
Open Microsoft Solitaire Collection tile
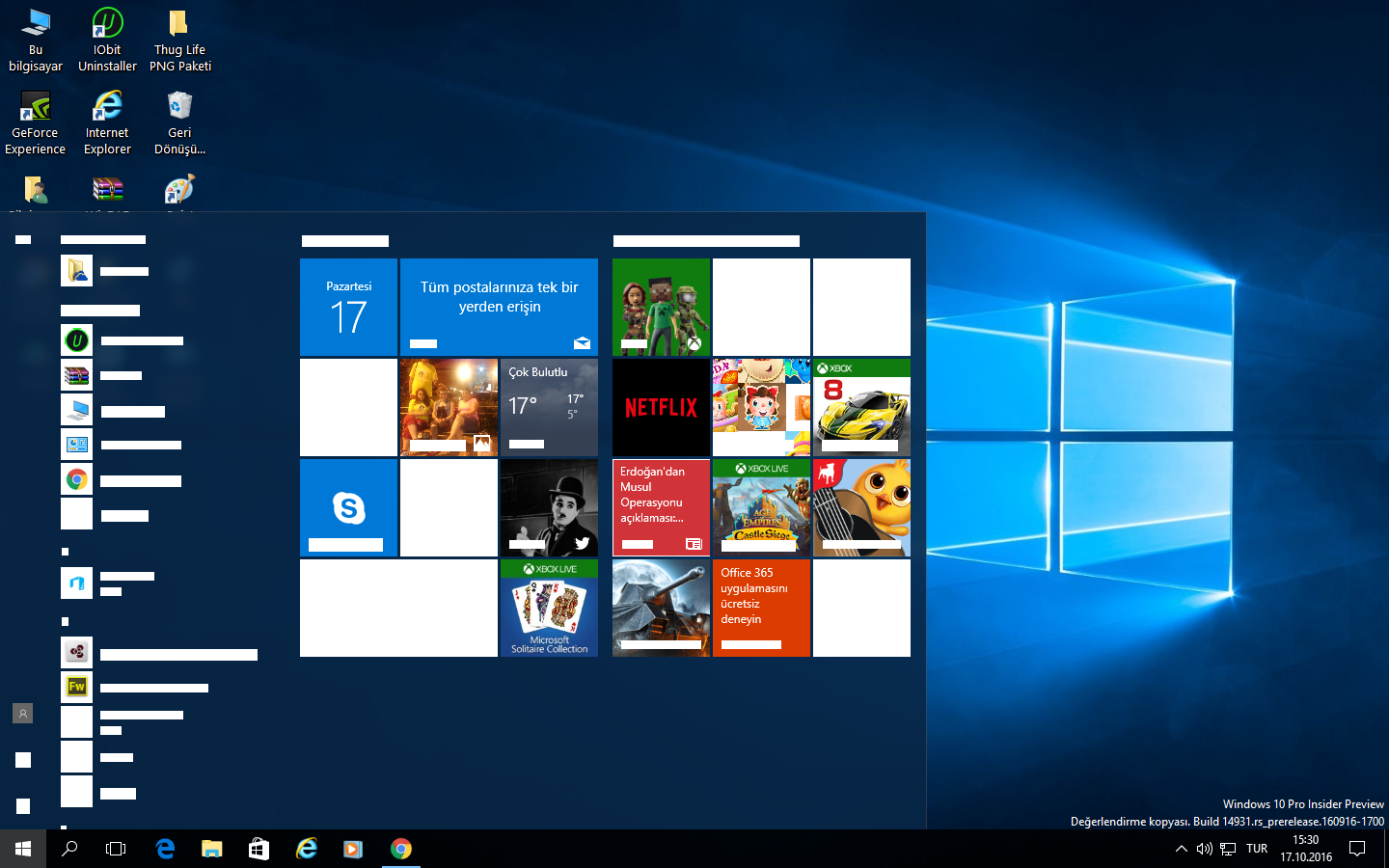(549, 608)
